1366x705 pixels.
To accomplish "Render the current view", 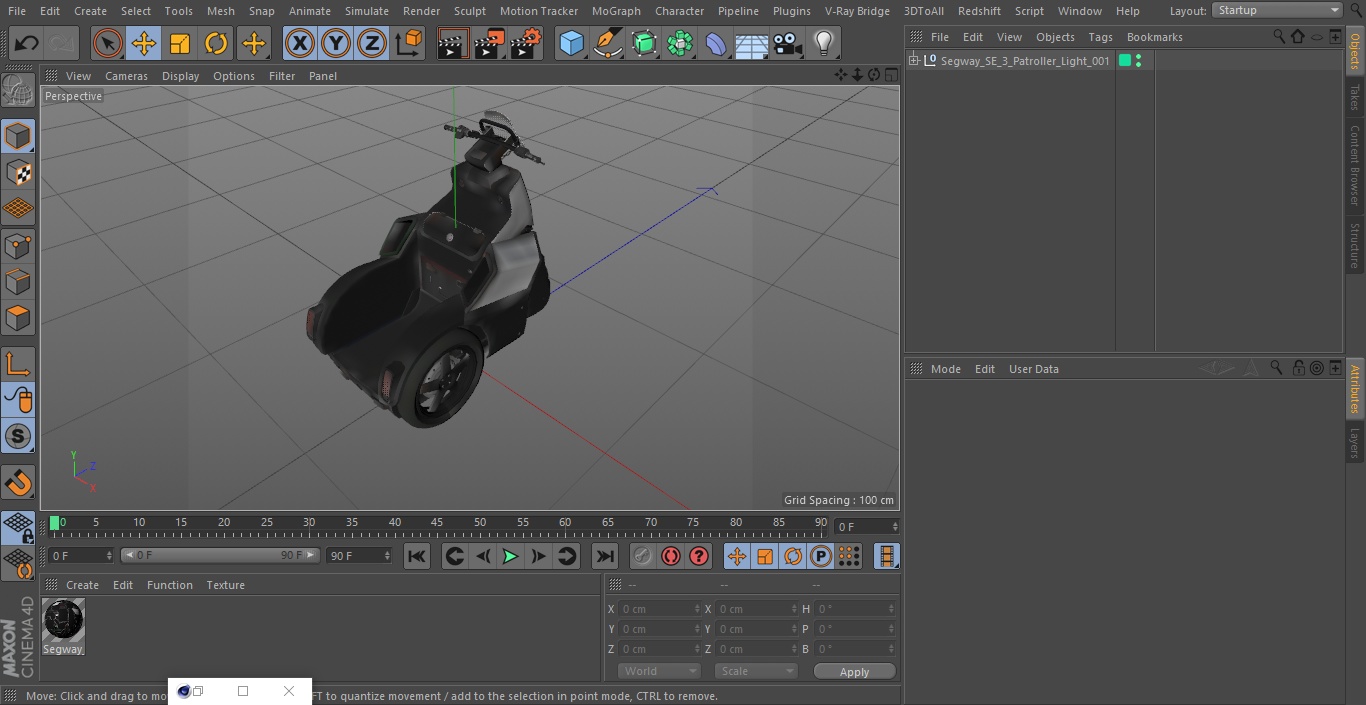I will tap(453, 43).
